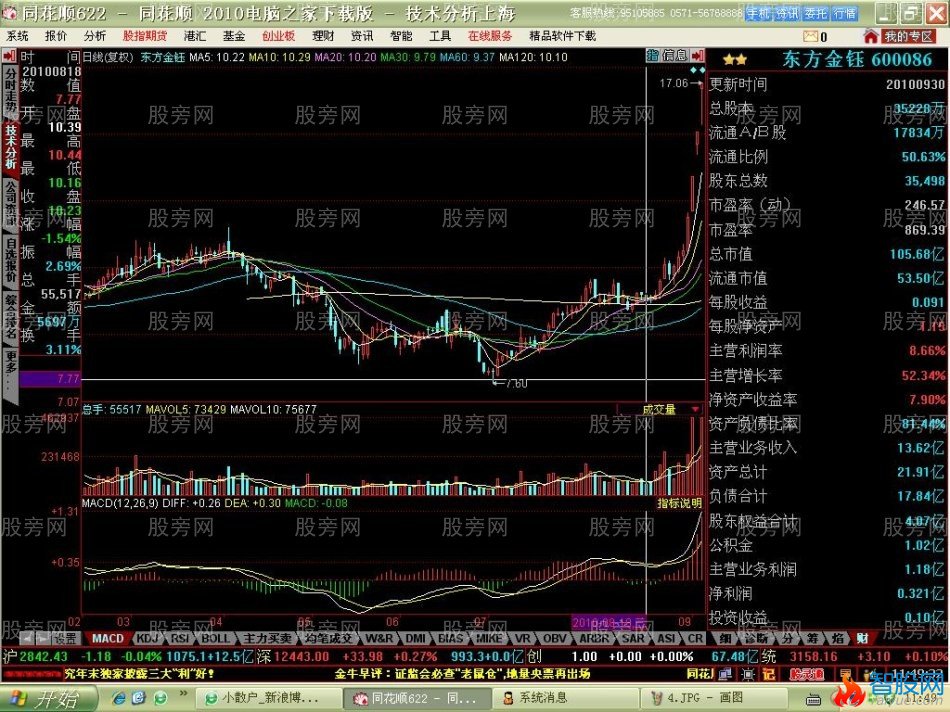Image resolution: width=950 pixels, height=712 pixels.
Task: Select the DMI indicator tab
Action: click(416, 638)
